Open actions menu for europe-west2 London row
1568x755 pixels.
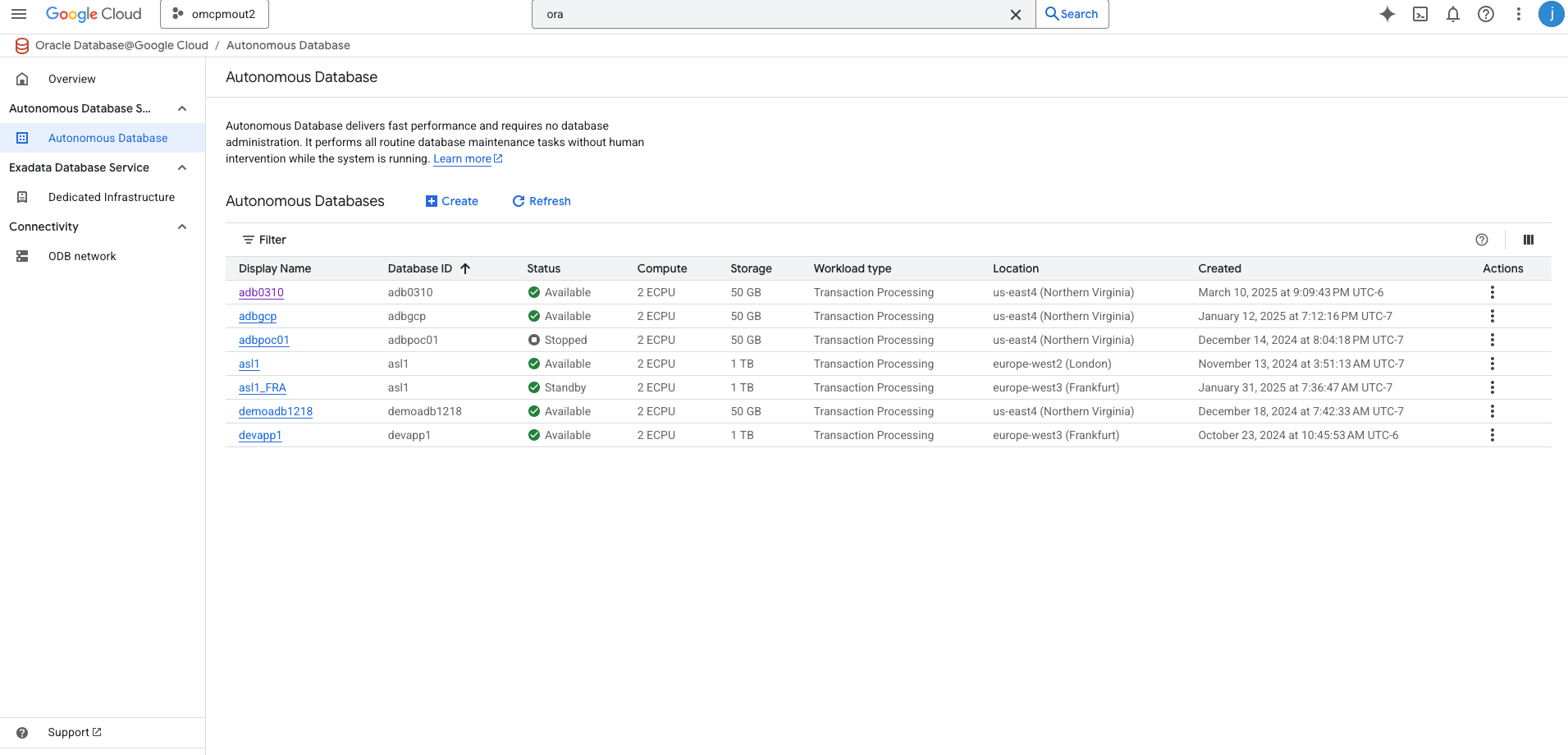coord(1493,364)
